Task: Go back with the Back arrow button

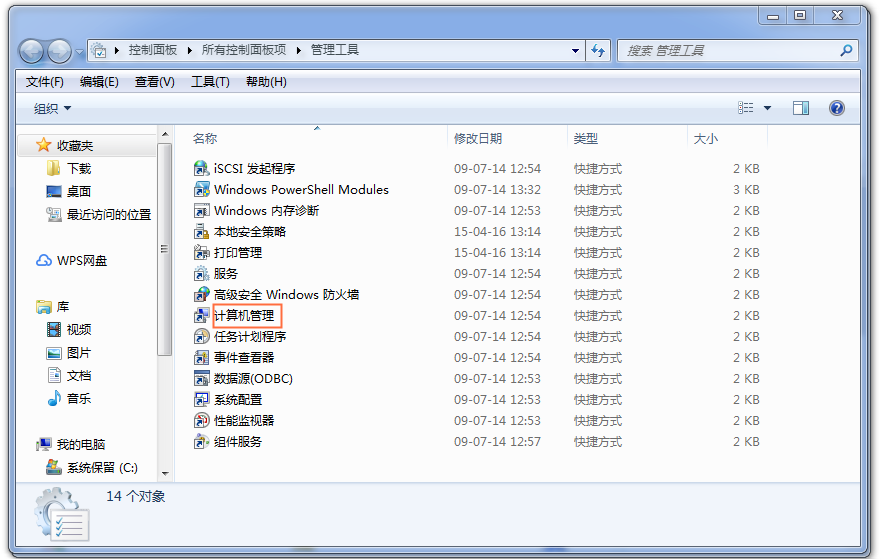Action: click(32, 51)
